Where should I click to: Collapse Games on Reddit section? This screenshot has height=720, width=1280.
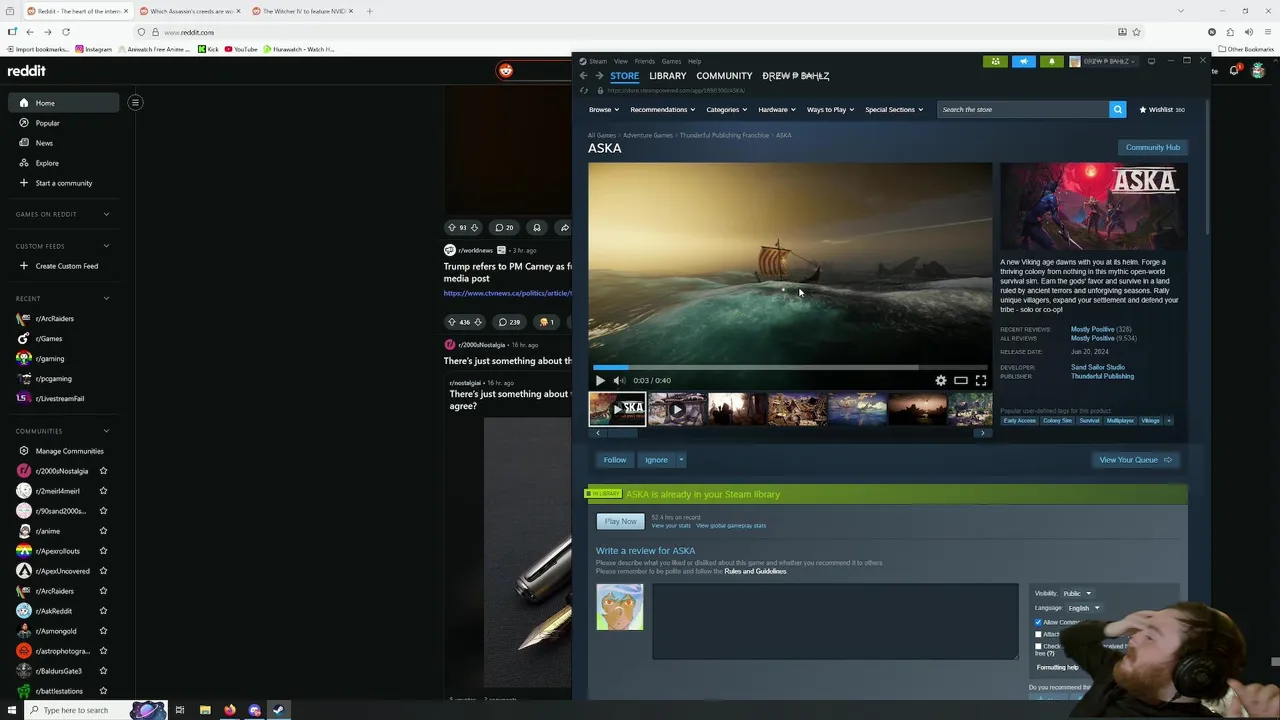[x=106, y=214]
